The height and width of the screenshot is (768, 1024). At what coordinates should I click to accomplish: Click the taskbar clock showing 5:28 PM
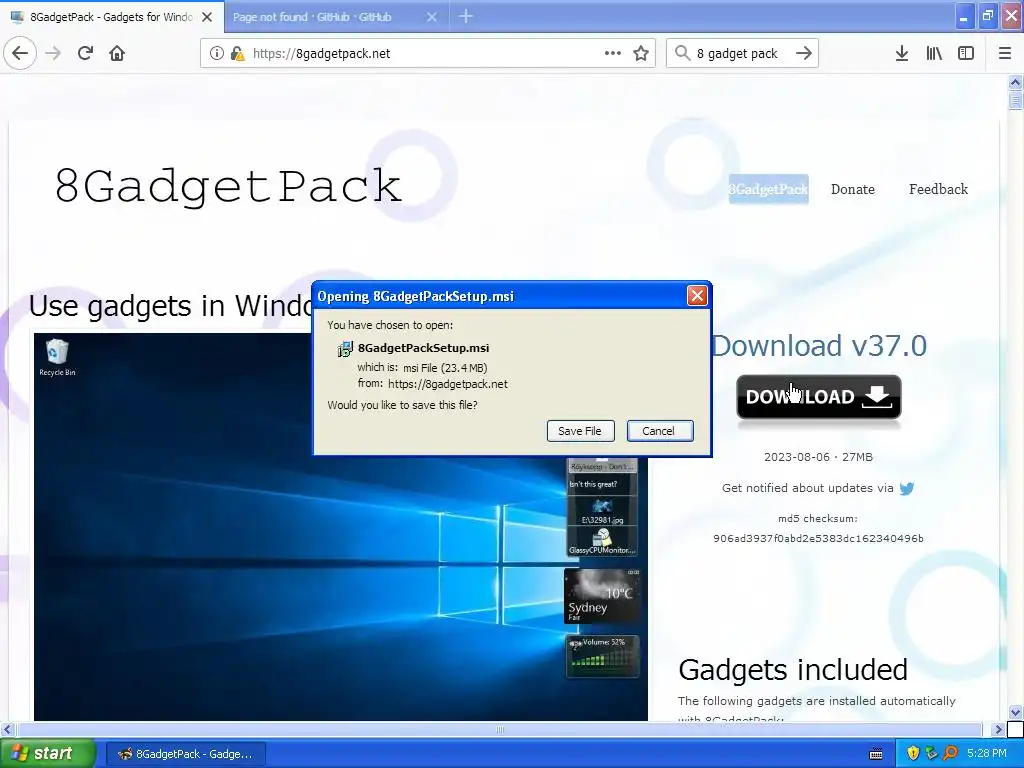click(987, 754)
